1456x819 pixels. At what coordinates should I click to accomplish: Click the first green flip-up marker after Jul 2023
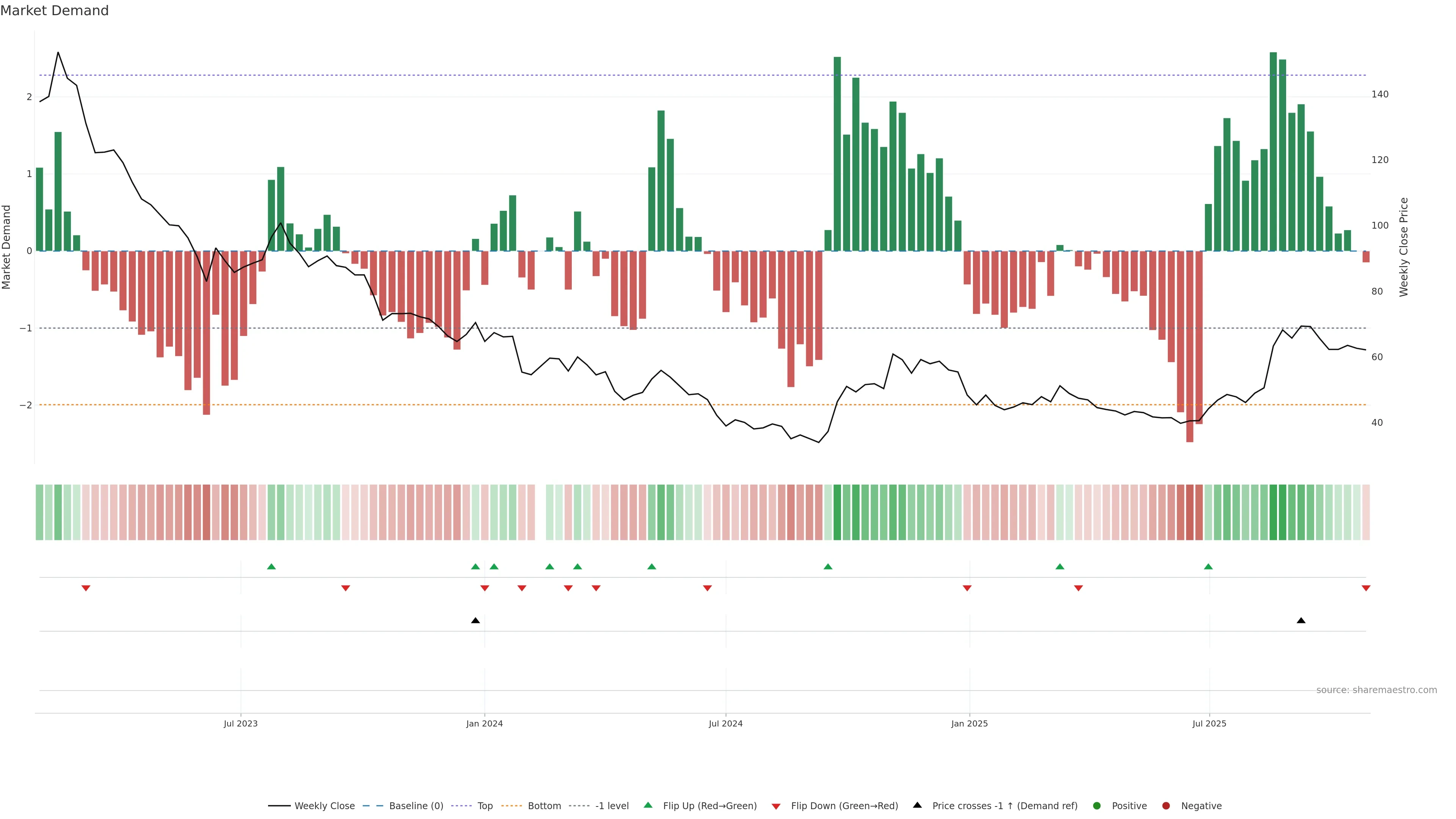[x=271, y=566]
